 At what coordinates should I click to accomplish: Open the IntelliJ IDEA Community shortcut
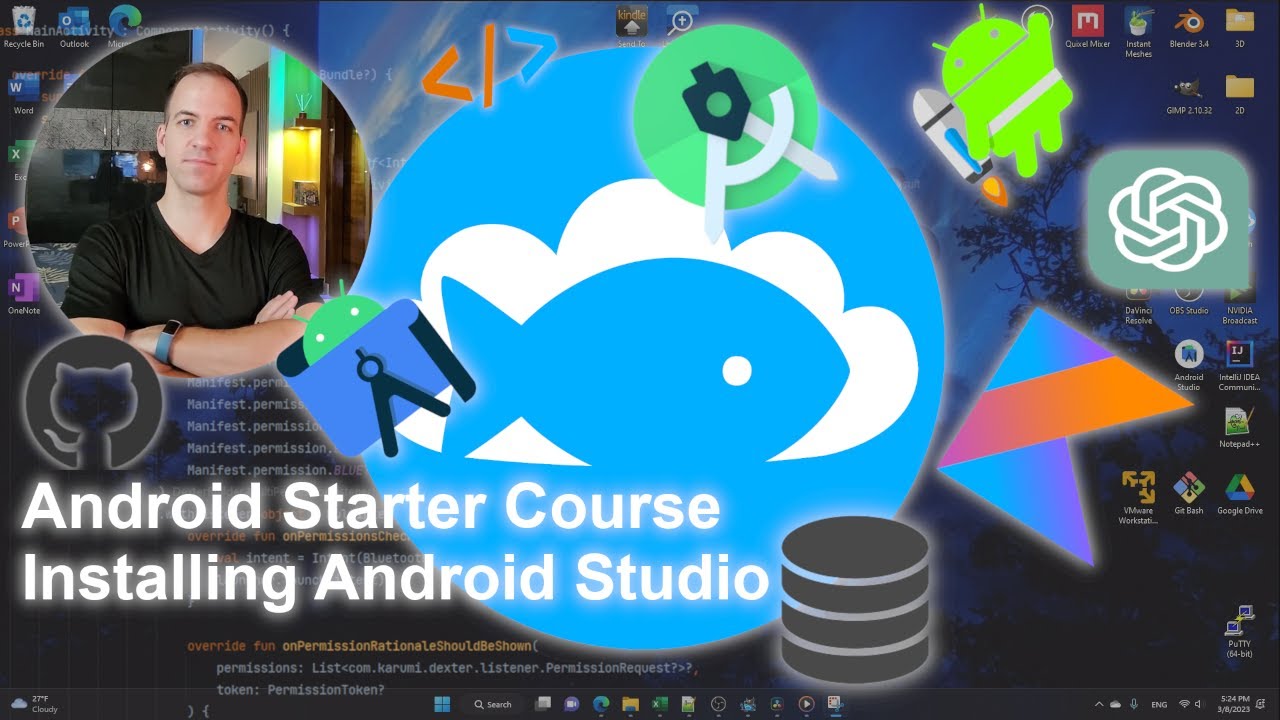[1240, 365]
